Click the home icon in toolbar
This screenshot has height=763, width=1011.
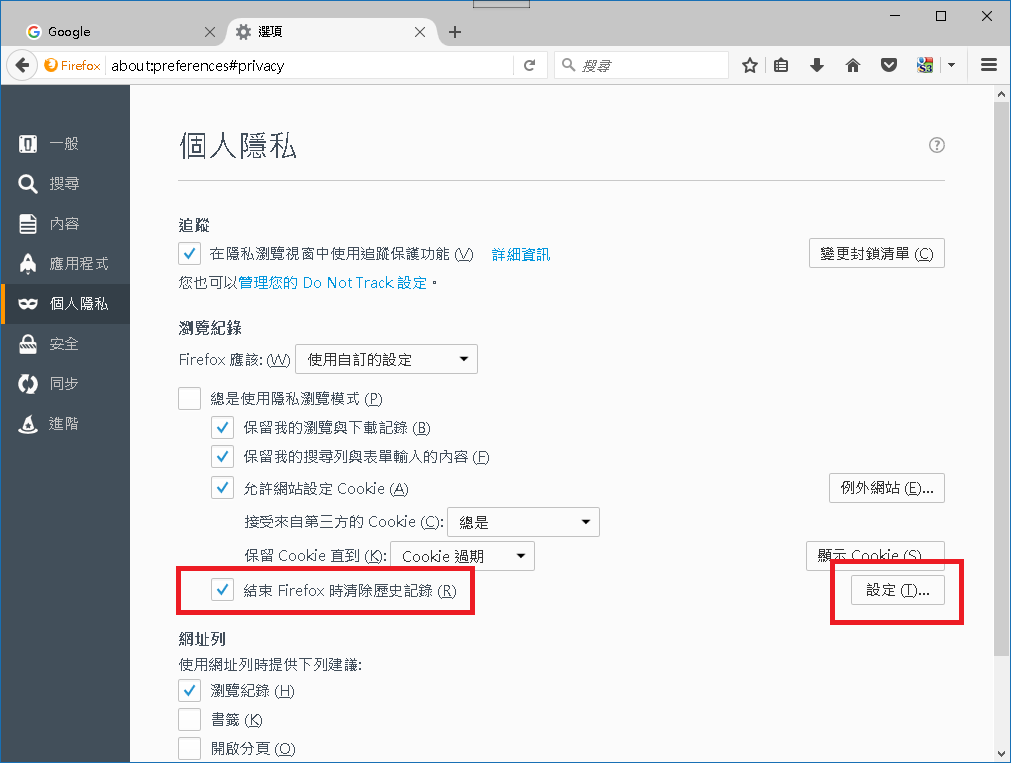853,65
